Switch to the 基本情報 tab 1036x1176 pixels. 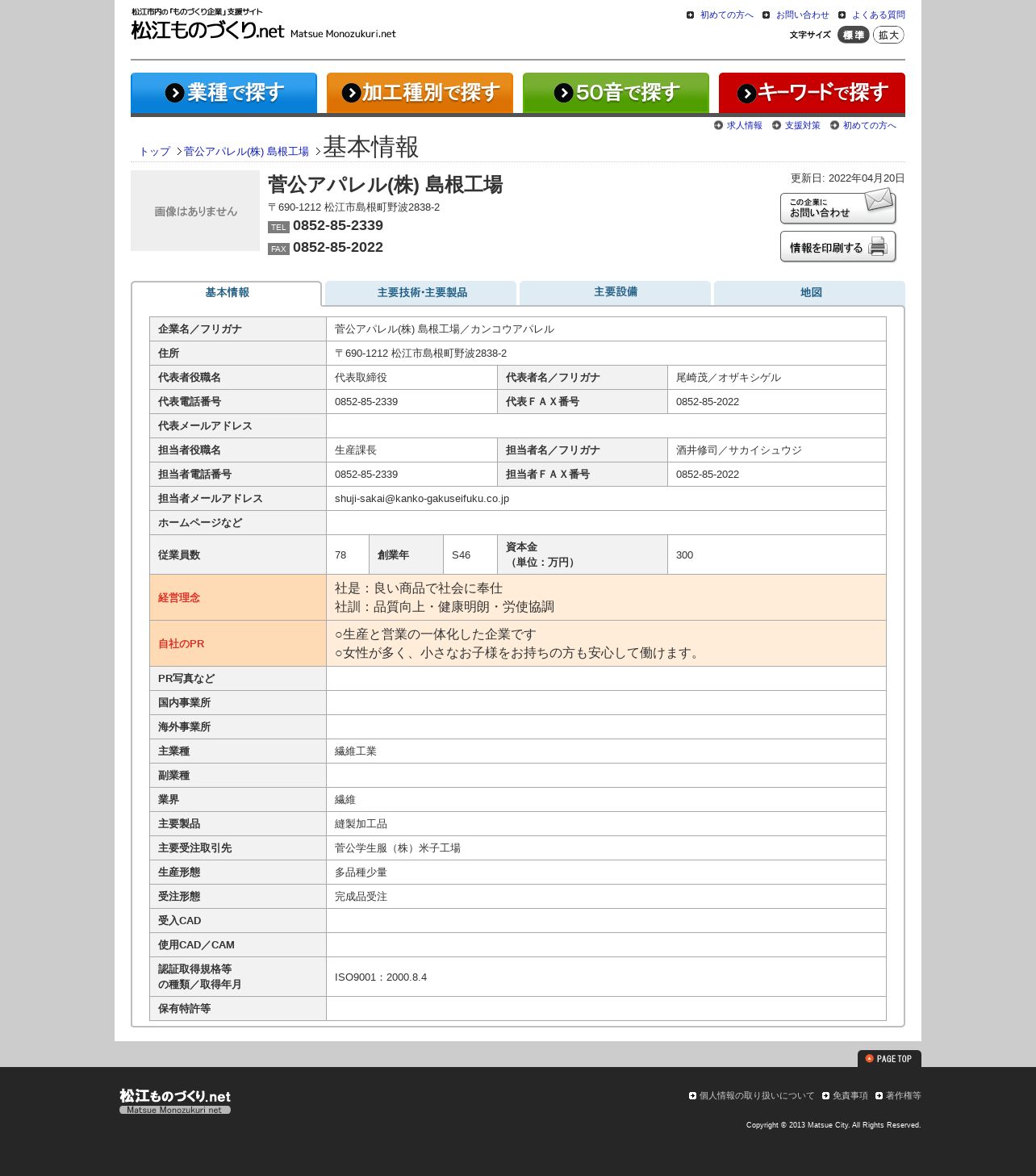(227, 293)
